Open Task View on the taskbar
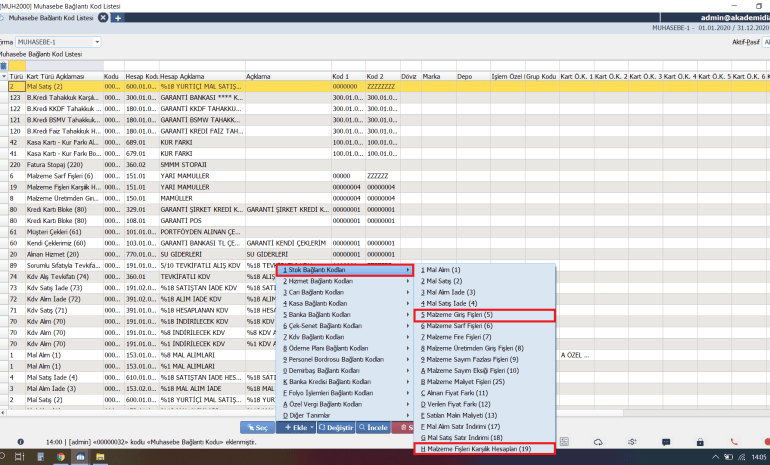The height and width of the screenshot is (465, 770). (20, 457)
